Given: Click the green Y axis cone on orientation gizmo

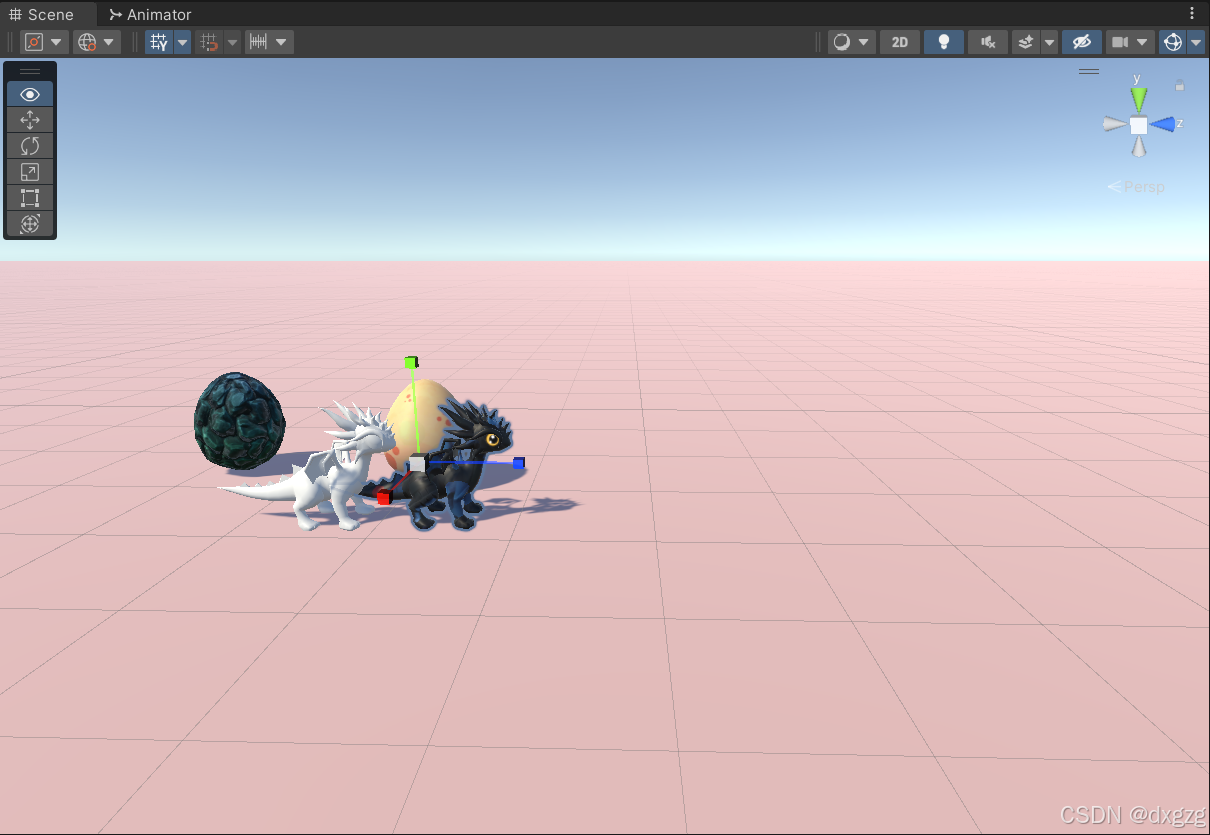Looking at the screenshot, I should (x=1139, y=98).
